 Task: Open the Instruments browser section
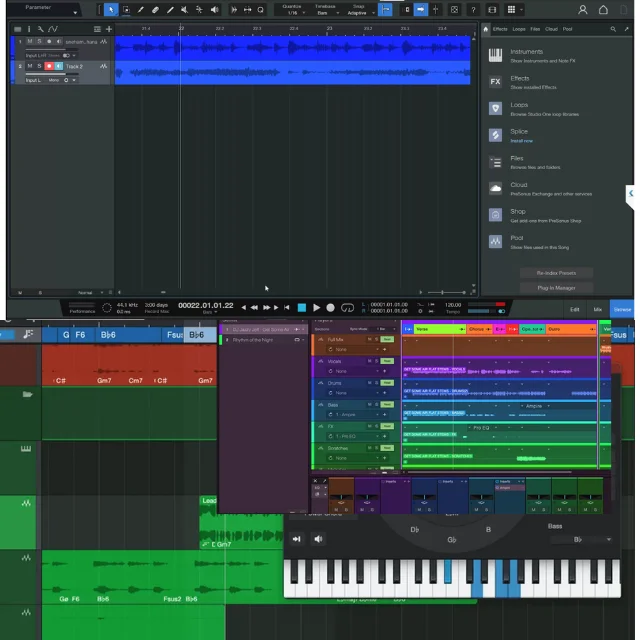pos(495,55)
